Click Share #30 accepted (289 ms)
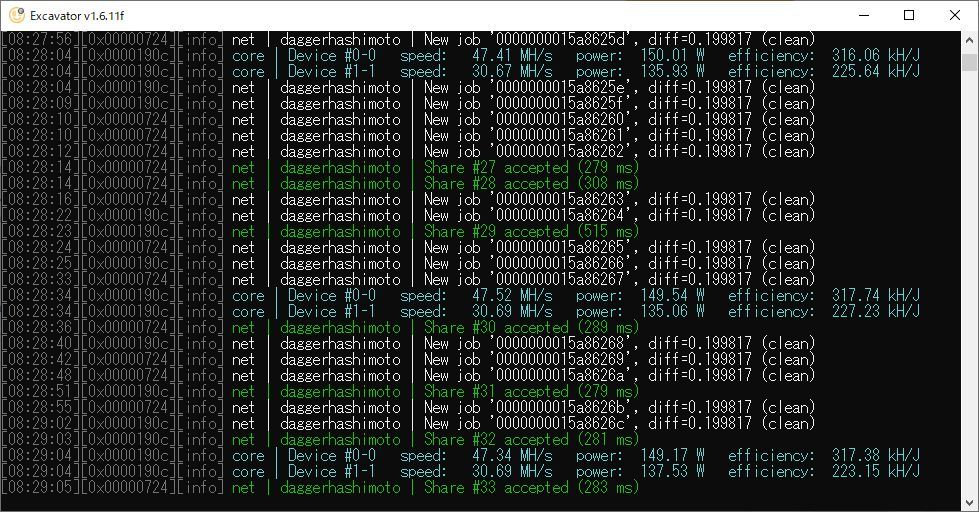The width and height of the screenshot is (979, 512). click(x=531, y=328)
